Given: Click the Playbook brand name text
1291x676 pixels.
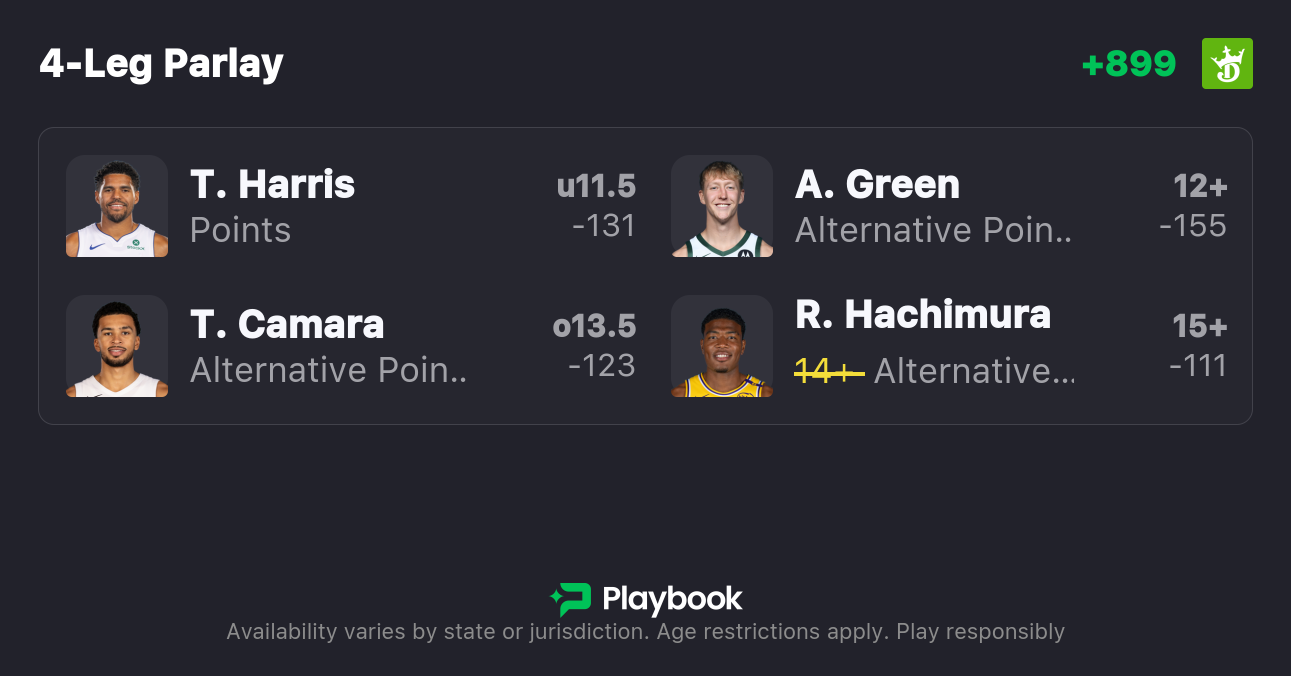Looking at the screenshot, I should (672, 599).
